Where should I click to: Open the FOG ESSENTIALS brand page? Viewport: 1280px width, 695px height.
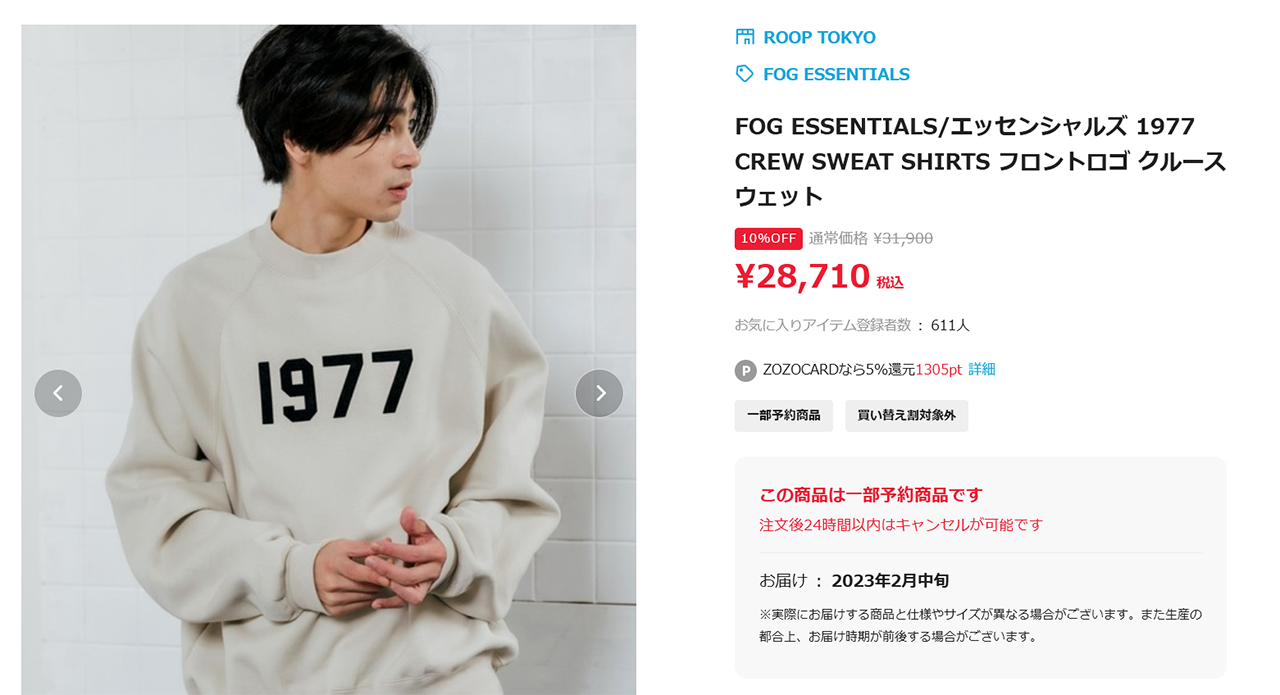[x=836, y=74]
